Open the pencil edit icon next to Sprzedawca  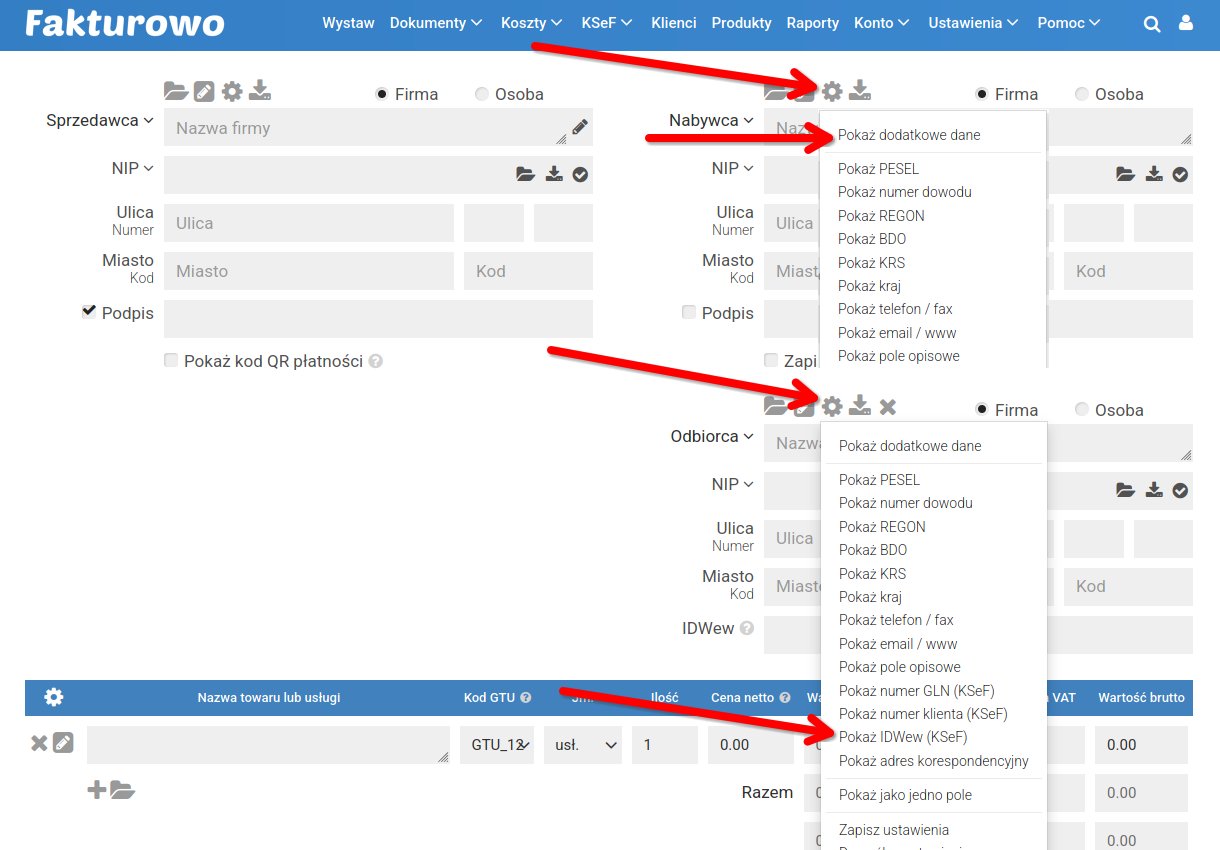tap(203, 91)
